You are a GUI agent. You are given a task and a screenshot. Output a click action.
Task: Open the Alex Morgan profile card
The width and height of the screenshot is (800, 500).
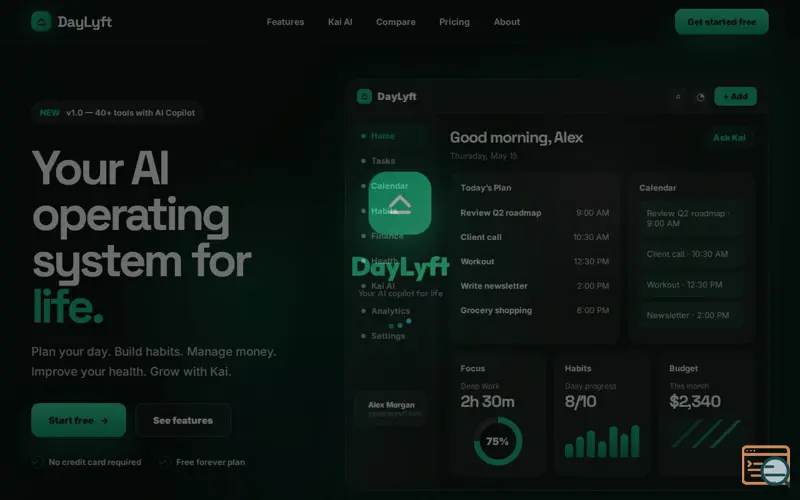391,409
